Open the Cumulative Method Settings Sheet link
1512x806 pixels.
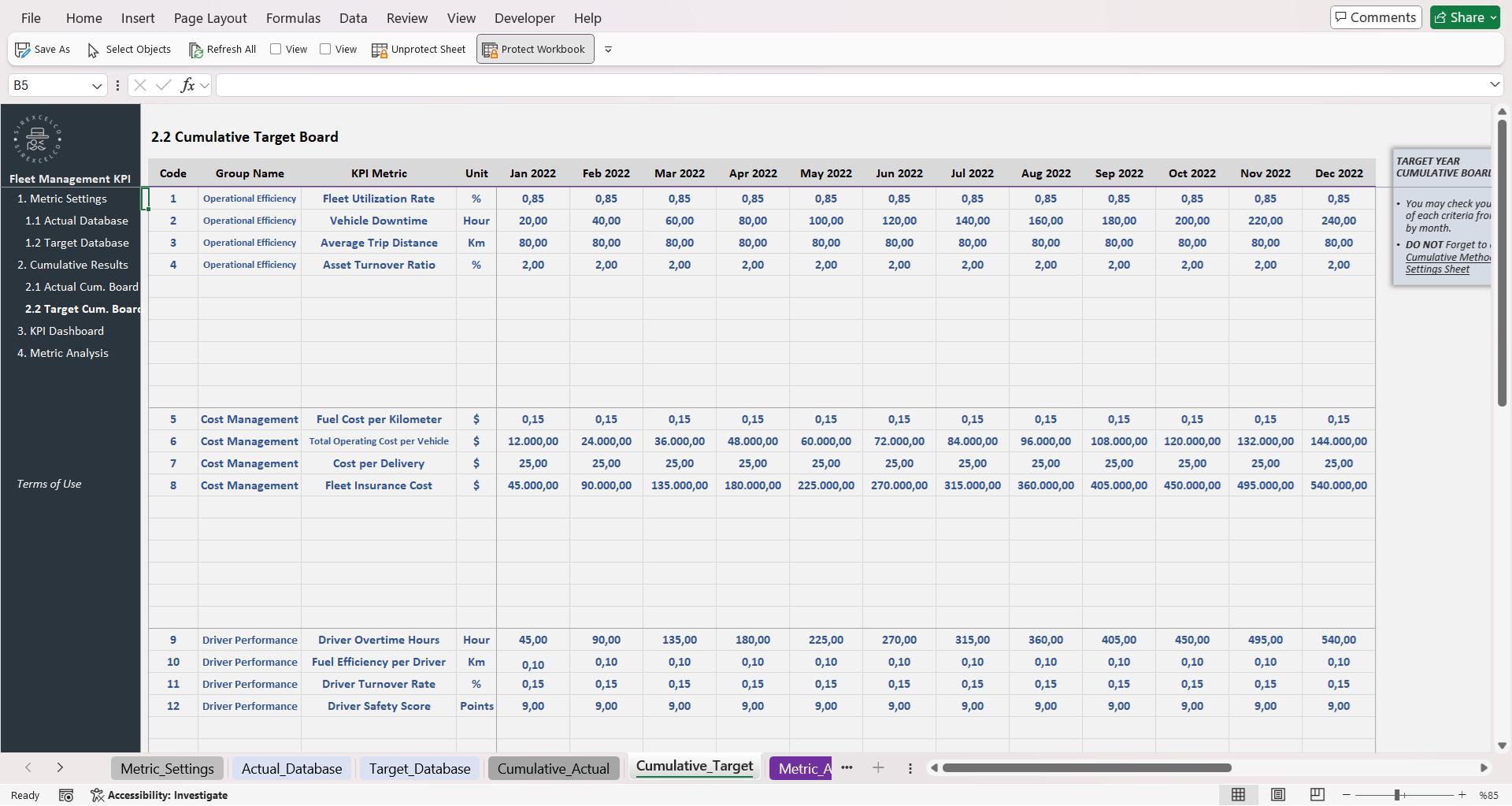[1441, 263]
